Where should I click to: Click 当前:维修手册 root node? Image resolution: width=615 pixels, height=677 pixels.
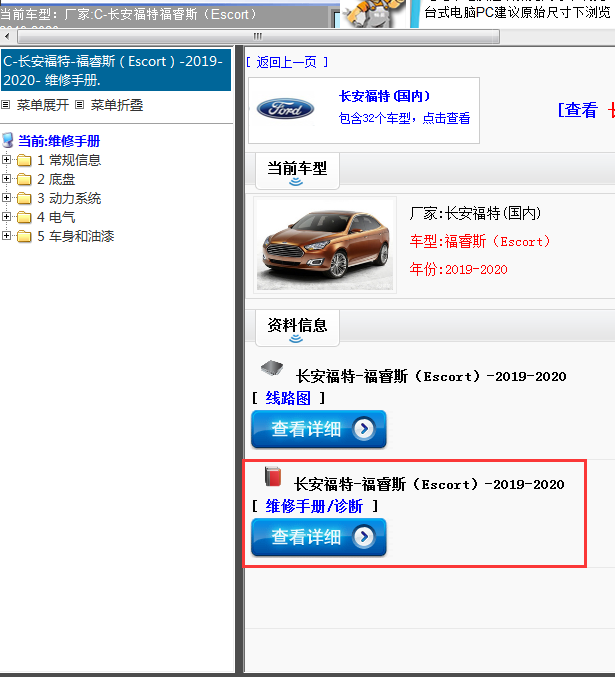coord(59,141)
